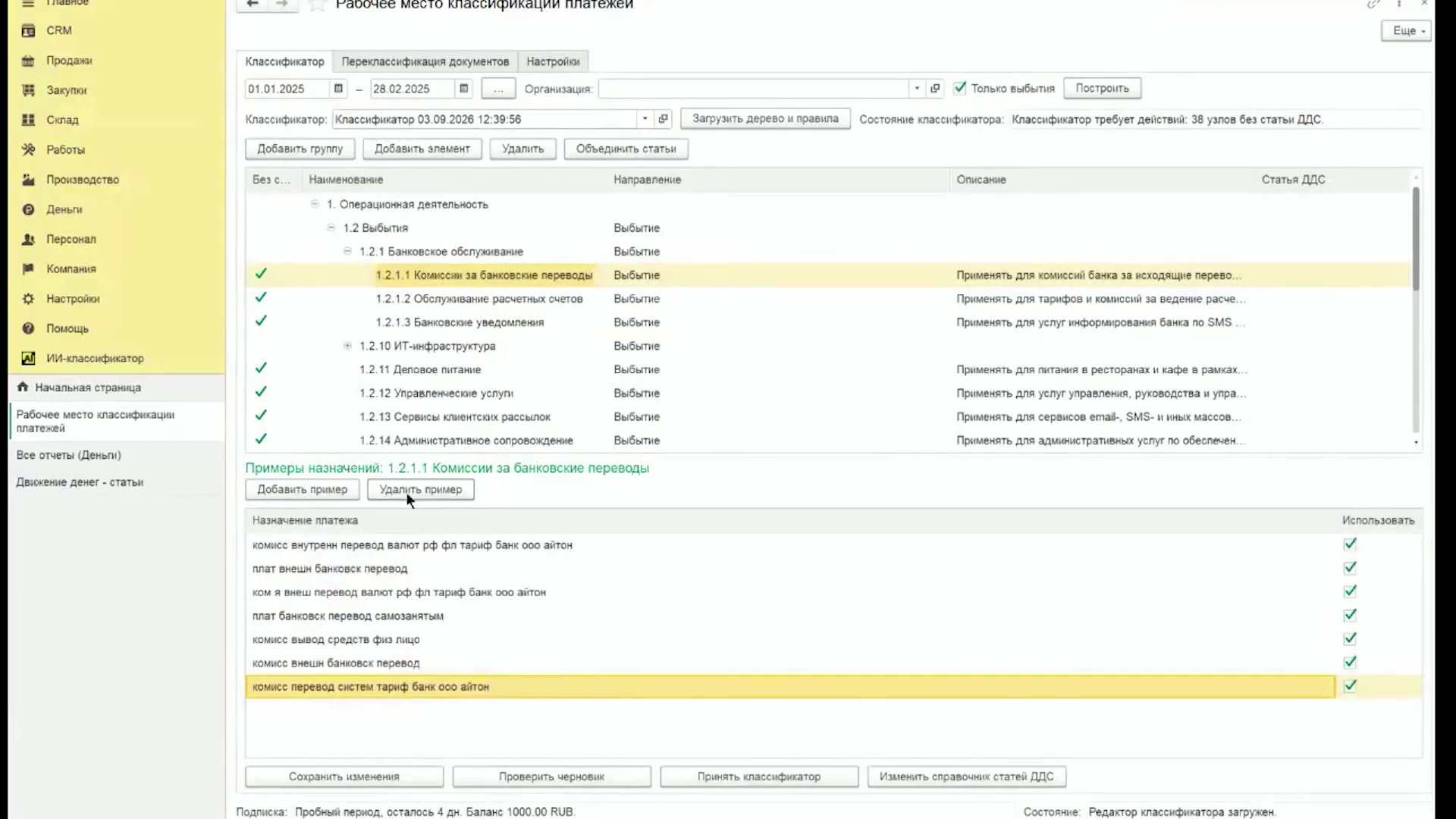The height and width of the screenshot is (819, 1456).
Task: Uncheck the Только выбытия checkbox
Action: (x=960, y=88)
